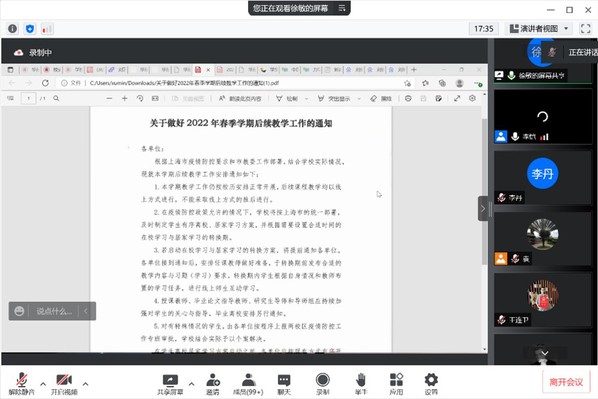Click the chat input 'say something' field

point(54,311)
